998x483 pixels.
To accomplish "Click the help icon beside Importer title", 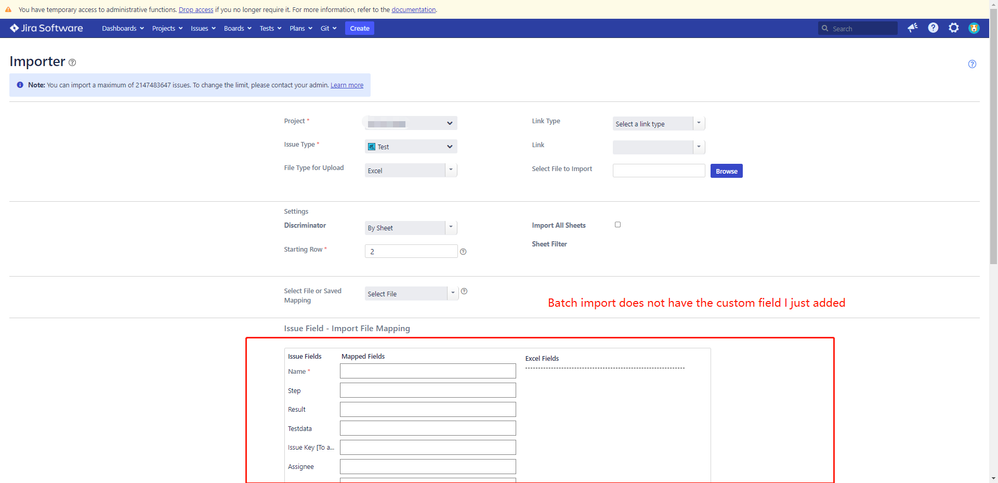I will 72,63.
